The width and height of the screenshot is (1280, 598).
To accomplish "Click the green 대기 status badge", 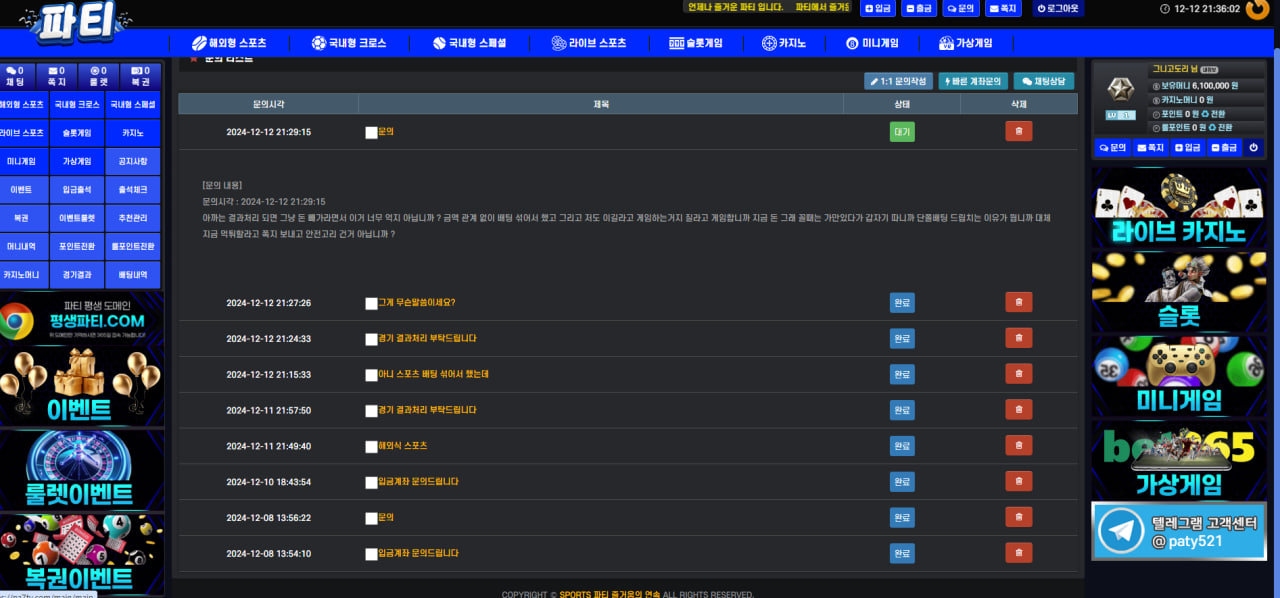I will (x=902, y=131).
